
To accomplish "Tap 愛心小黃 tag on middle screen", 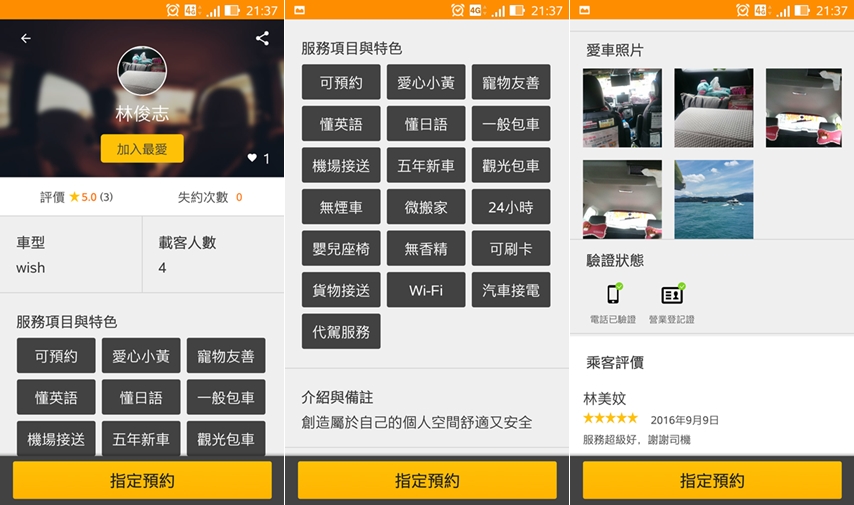I will coord(426,82).
